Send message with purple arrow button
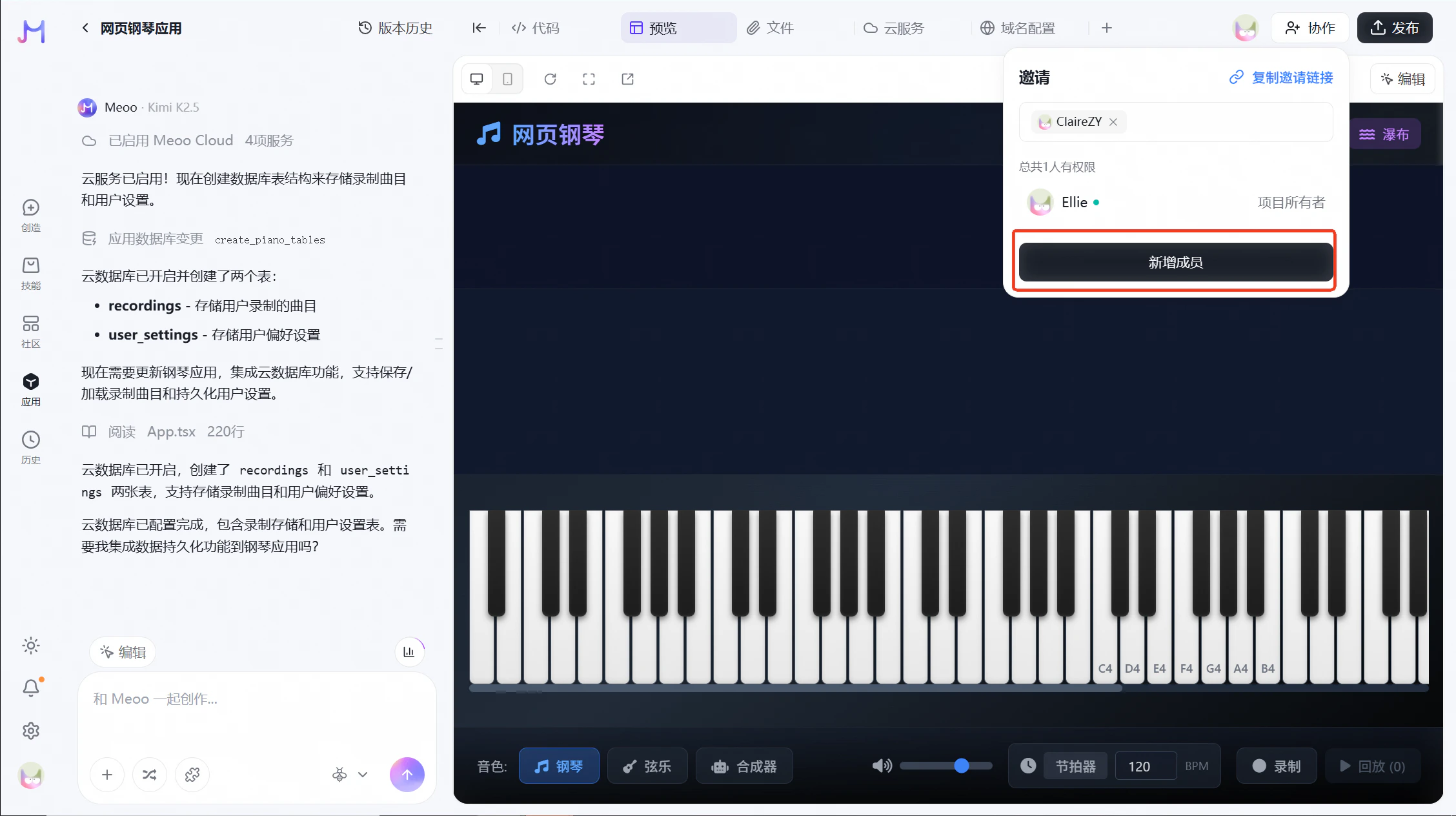The image size is (1456, 816). click(407, 775)
